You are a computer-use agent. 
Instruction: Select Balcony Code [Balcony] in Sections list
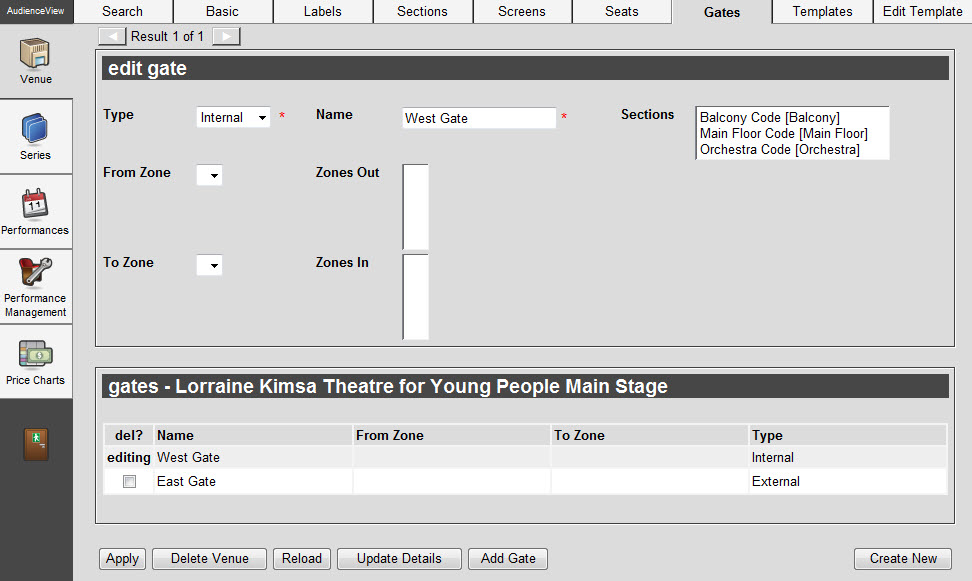click(769, 117)
